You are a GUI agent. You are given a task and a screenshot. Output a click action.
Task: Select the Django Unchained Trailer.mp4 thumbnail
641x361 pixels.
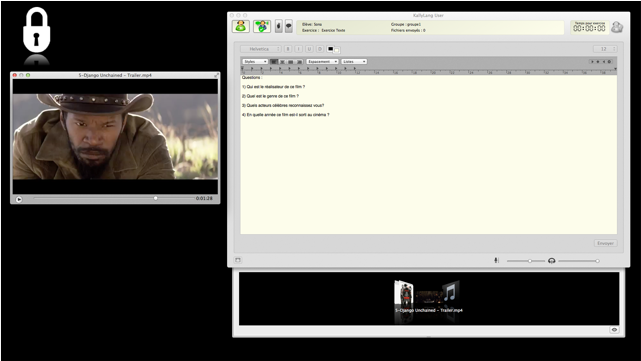(428, 297)
